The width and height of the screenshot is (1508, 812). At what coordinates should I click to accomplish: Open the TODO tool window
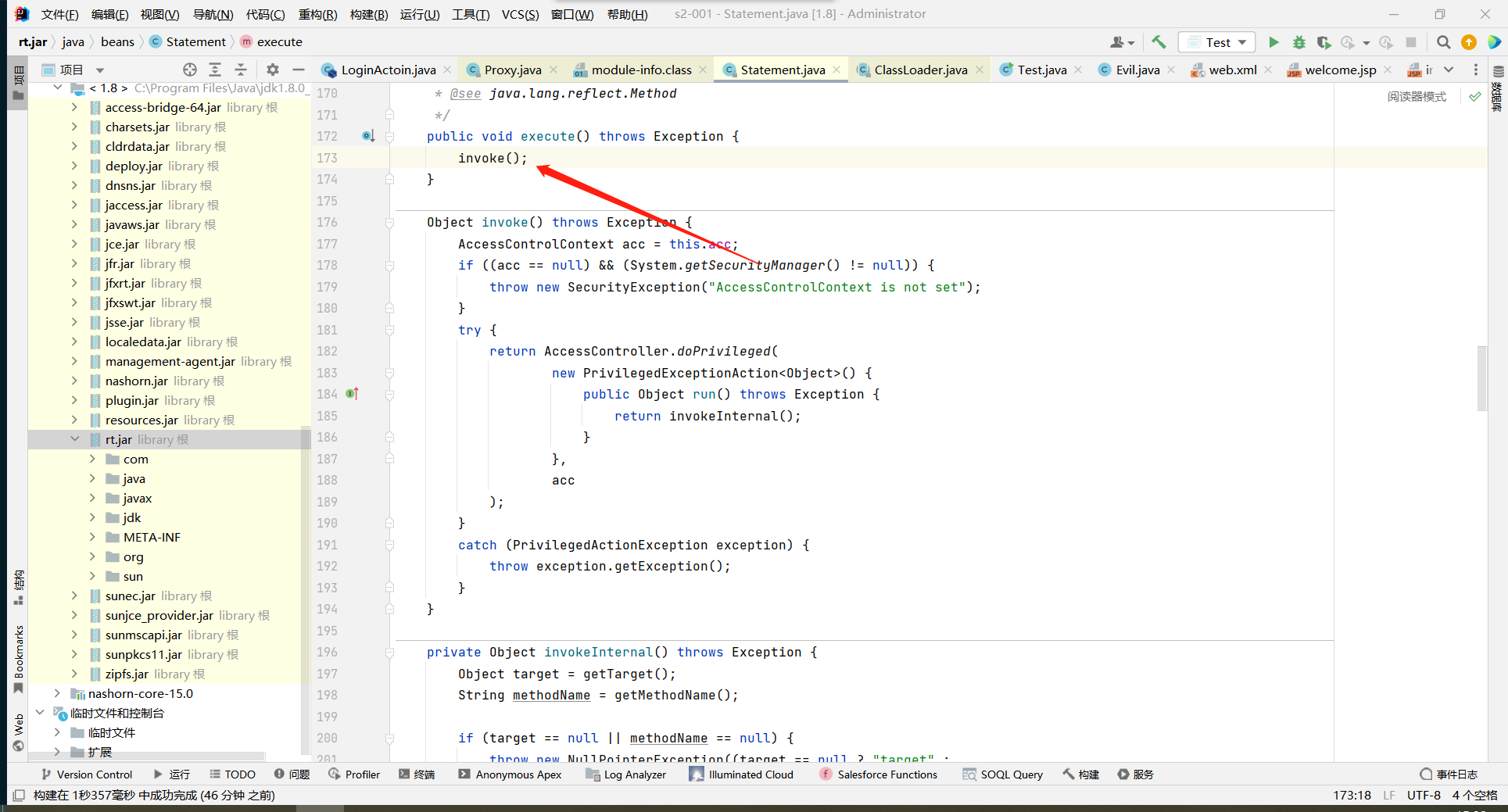pyautogui.click(x=232, y=774)
